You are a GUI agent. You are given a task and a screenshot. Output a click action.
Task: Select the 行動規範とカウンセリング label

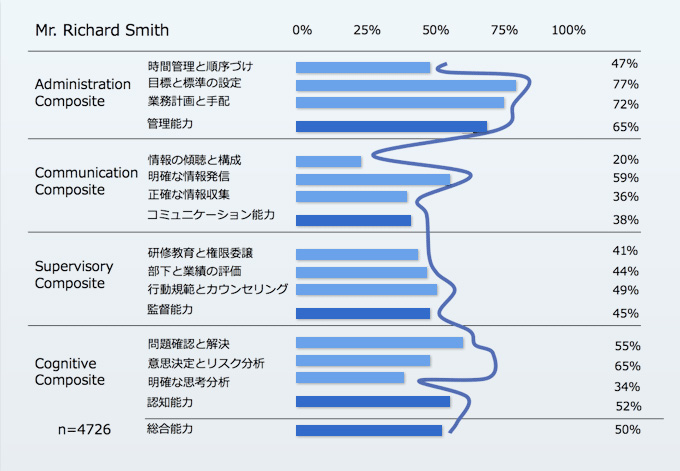pyautogui.click(x=218, y=289)
